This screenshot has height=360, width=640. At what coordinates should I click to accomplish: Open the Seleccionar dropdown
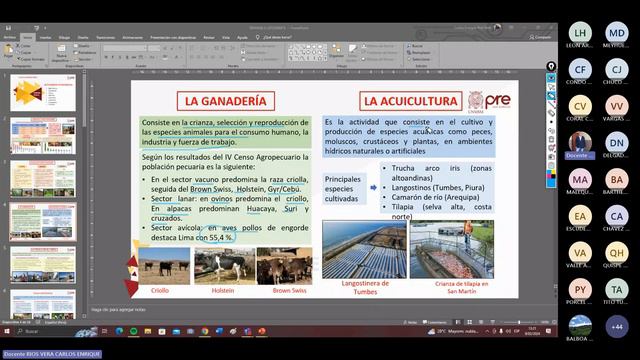419,59
